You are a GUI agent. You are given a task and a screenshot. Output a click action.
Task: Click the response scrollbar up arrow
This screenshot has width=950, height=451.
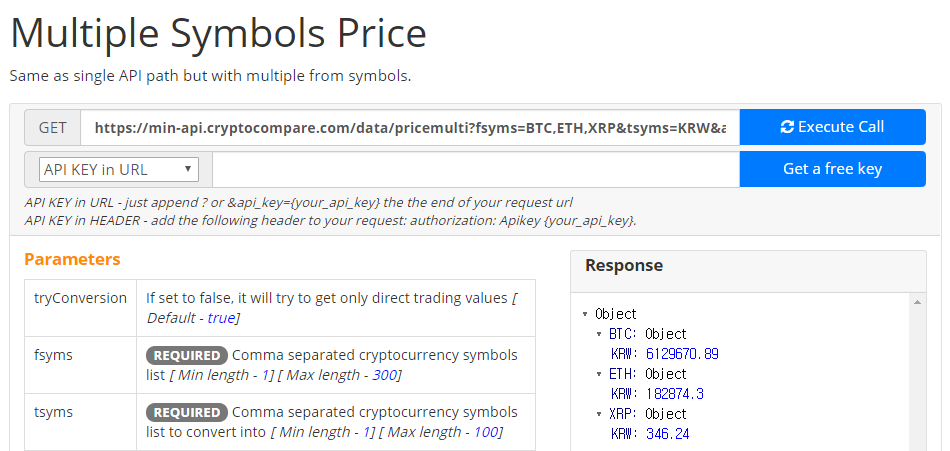pyautogui.click(x=917, y=302)
